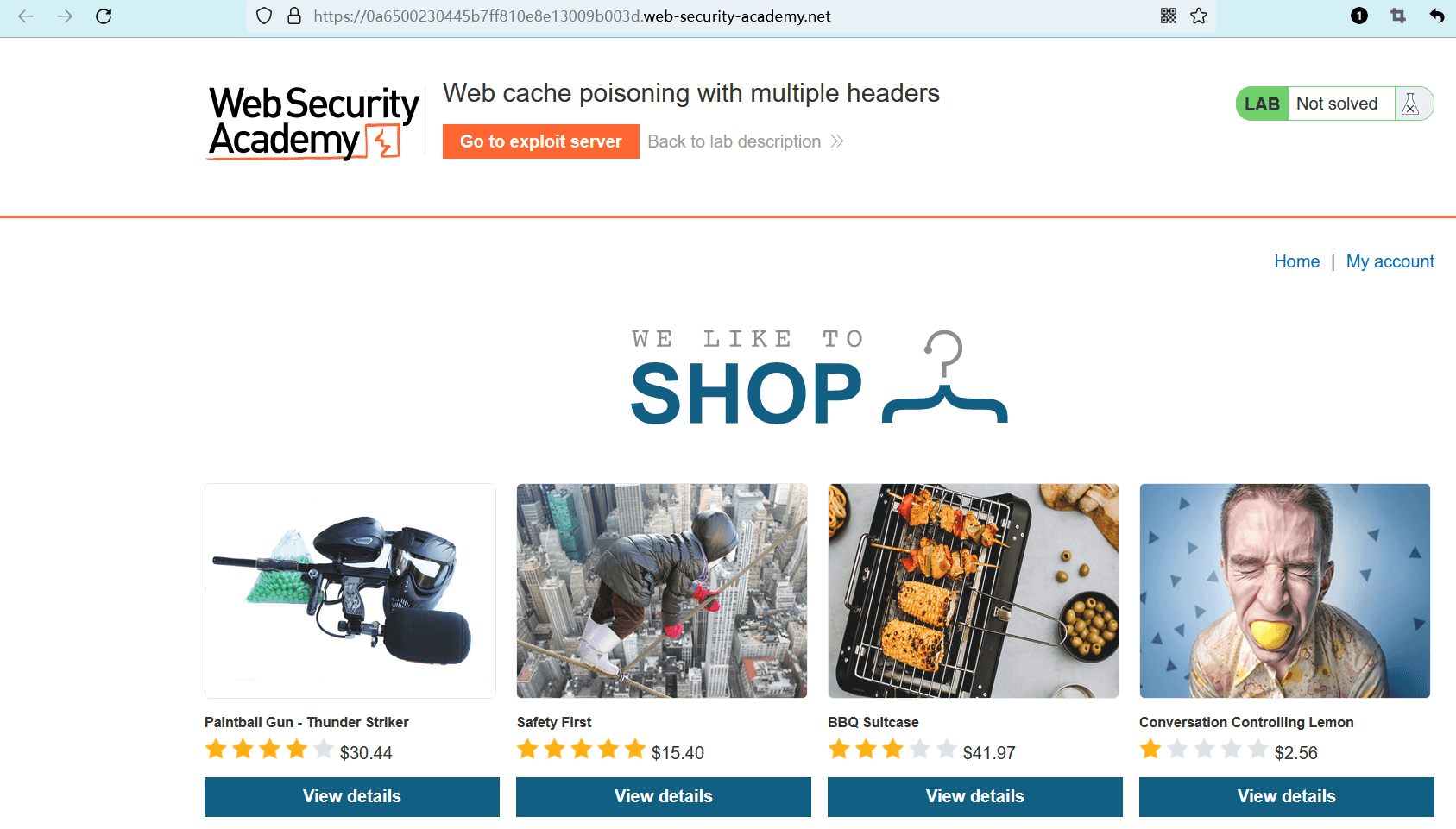The height and width of the screenshot is (829, 1456).
Task: Click the Conversation Controlling Lemon product image
Action: click(1285, 591)
